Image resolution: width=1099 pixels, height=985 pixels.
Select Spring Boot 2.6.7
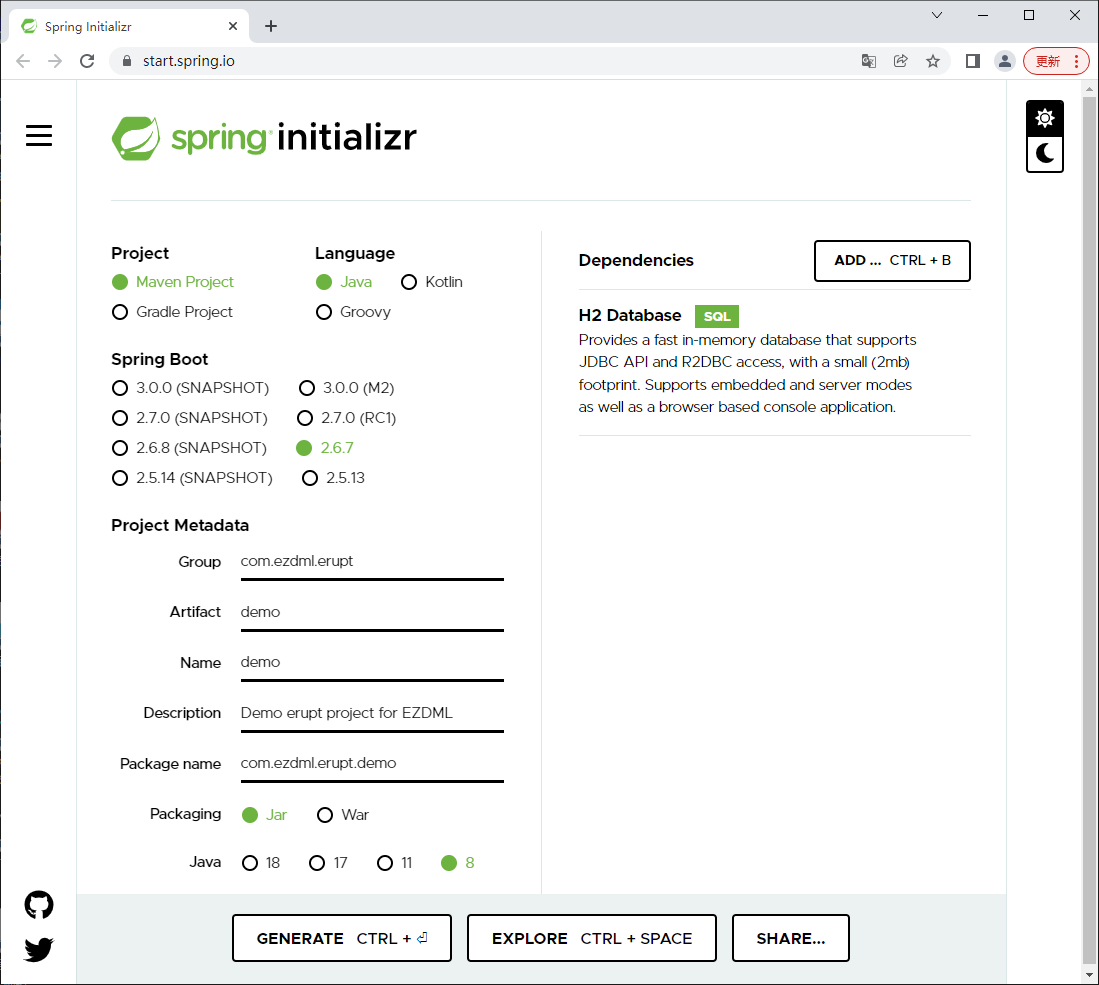coord(325,448)
